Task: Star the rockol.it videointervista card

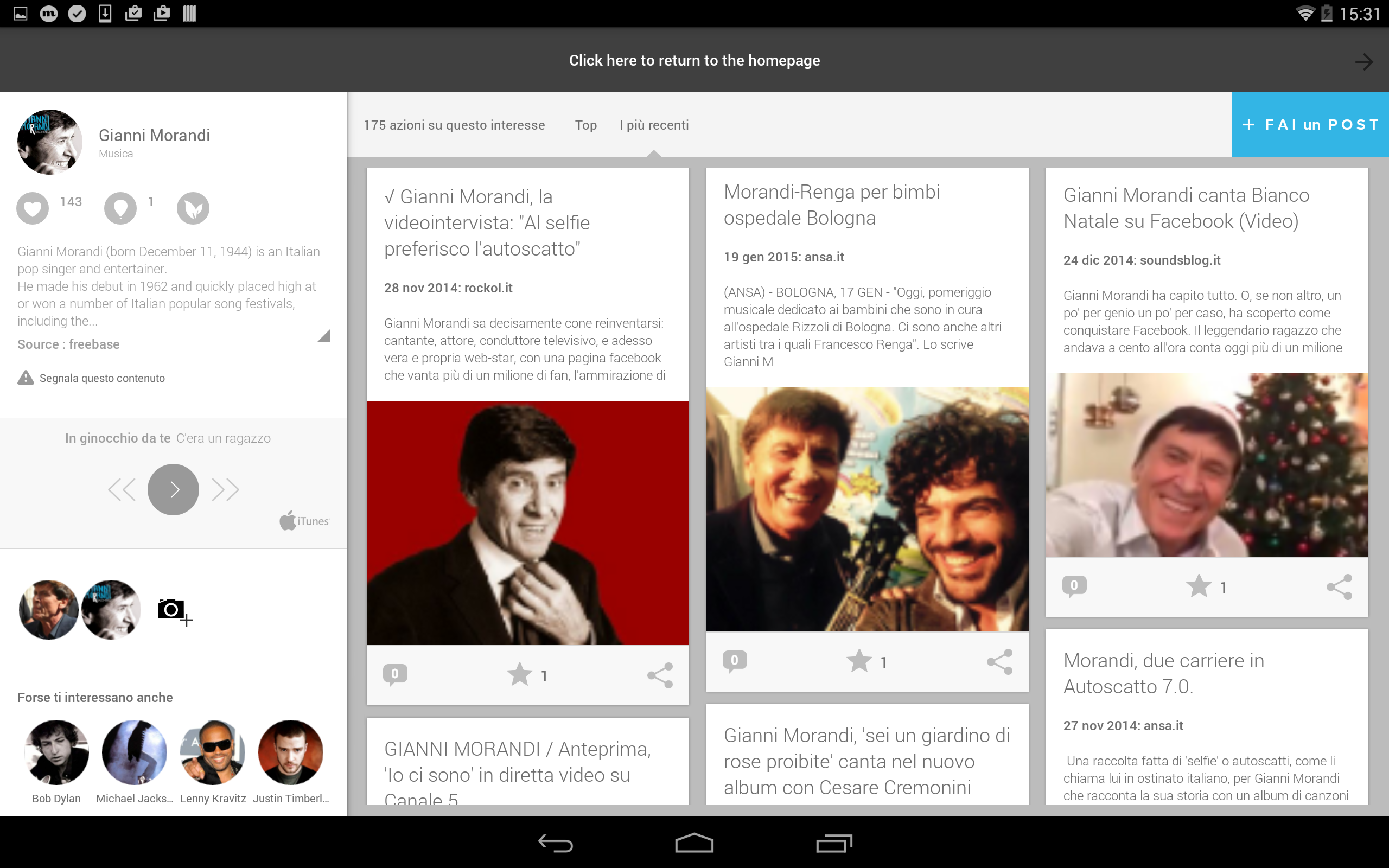Action: tap(519, 674)
